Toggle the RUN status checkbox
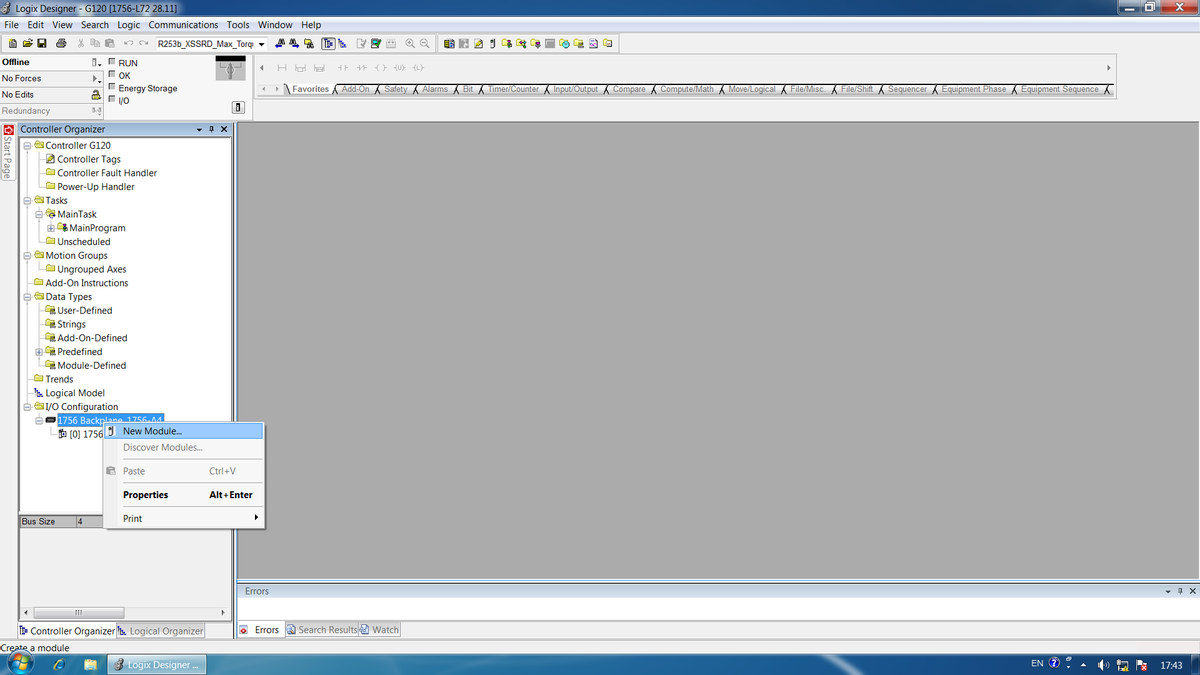 [x=112, y=63]
